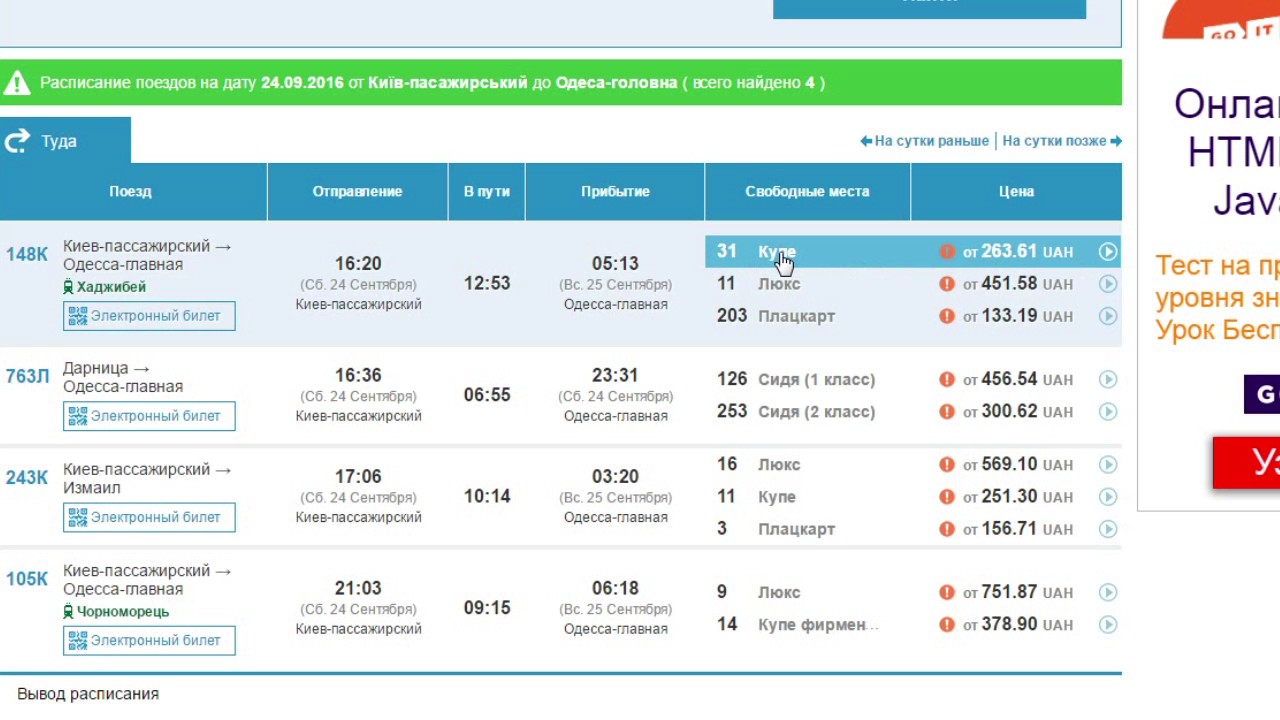This screenshot has height=720, width=1280.
Task: Click the Цена column header
Action: (x=1016, y=191)
